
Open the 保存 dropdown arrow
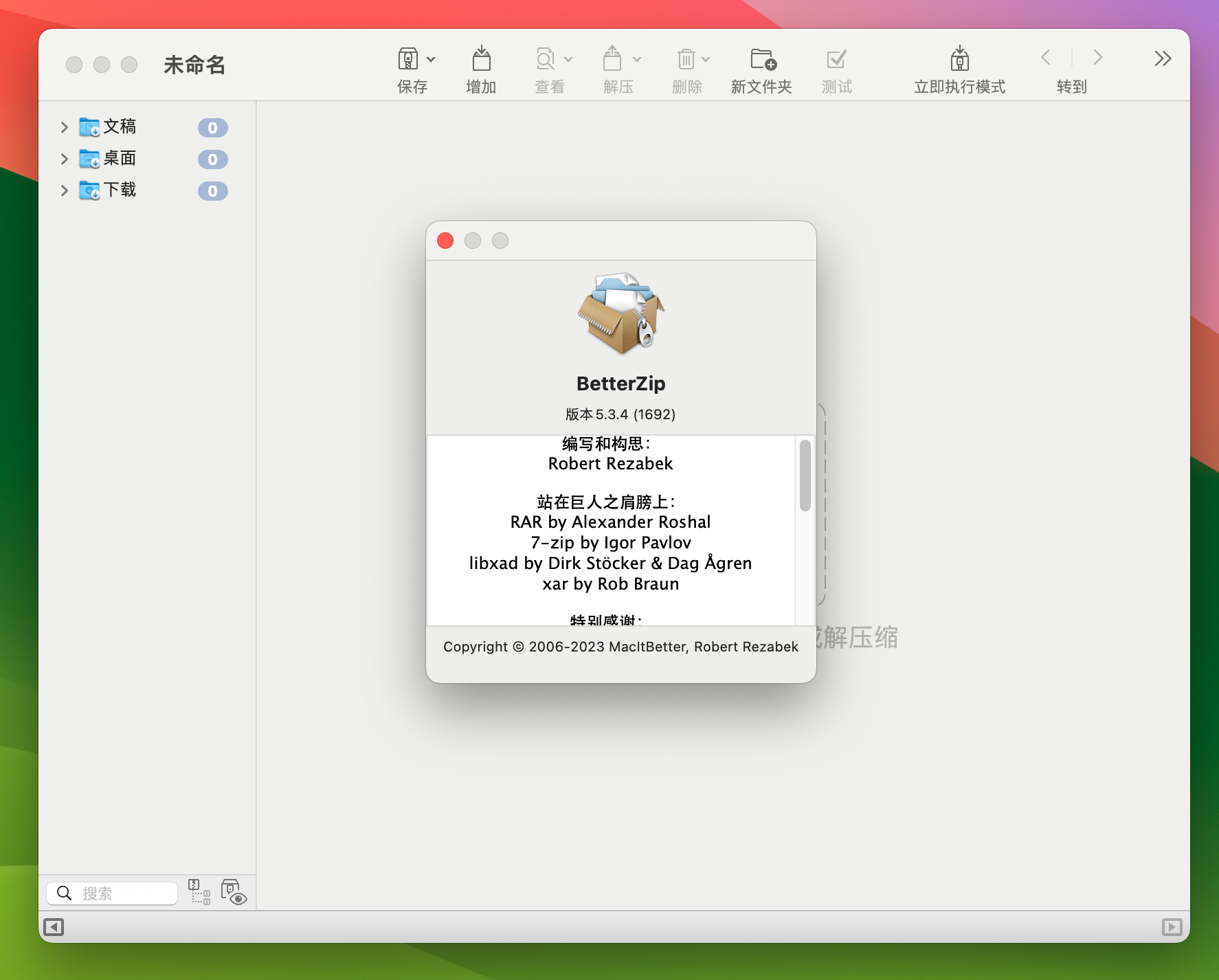click(432, 59)
